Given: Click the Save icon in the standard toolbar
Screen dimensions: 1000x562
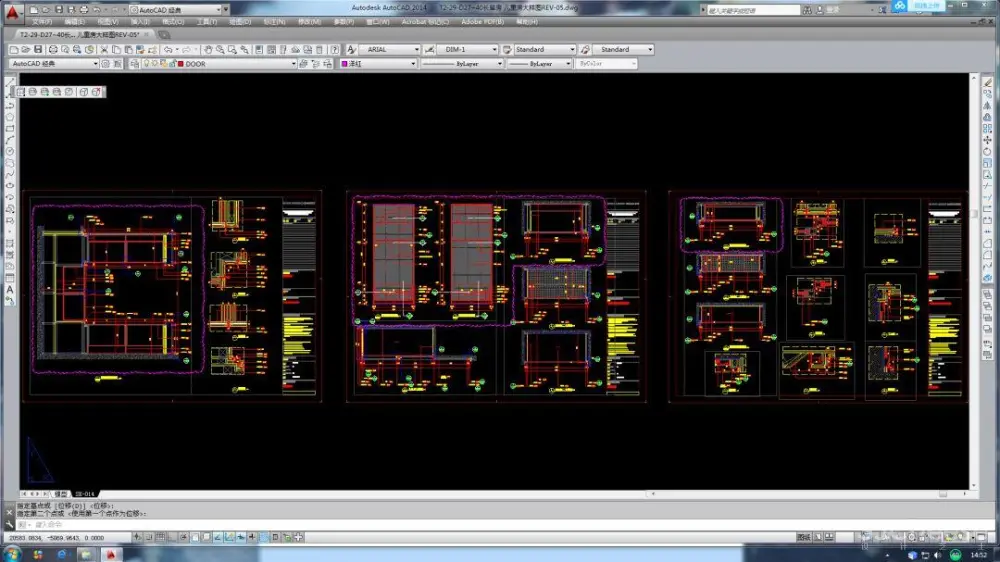Looking at the screenshot, I should click(x=37, y=49).
